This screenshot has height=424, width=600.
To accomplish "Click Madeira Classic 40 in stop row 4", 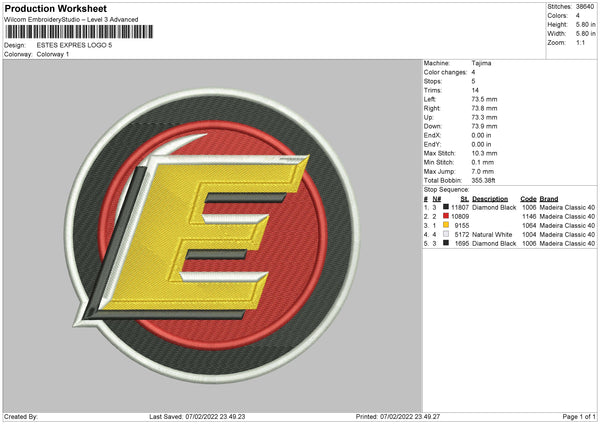I will [x=567, y=235].
